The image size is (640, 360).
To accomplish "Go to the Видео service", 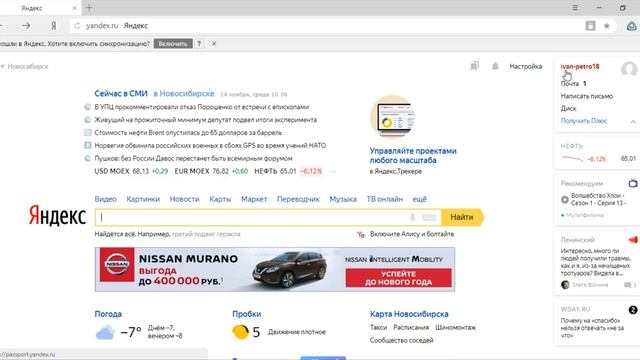I will [x=105, y=199].
